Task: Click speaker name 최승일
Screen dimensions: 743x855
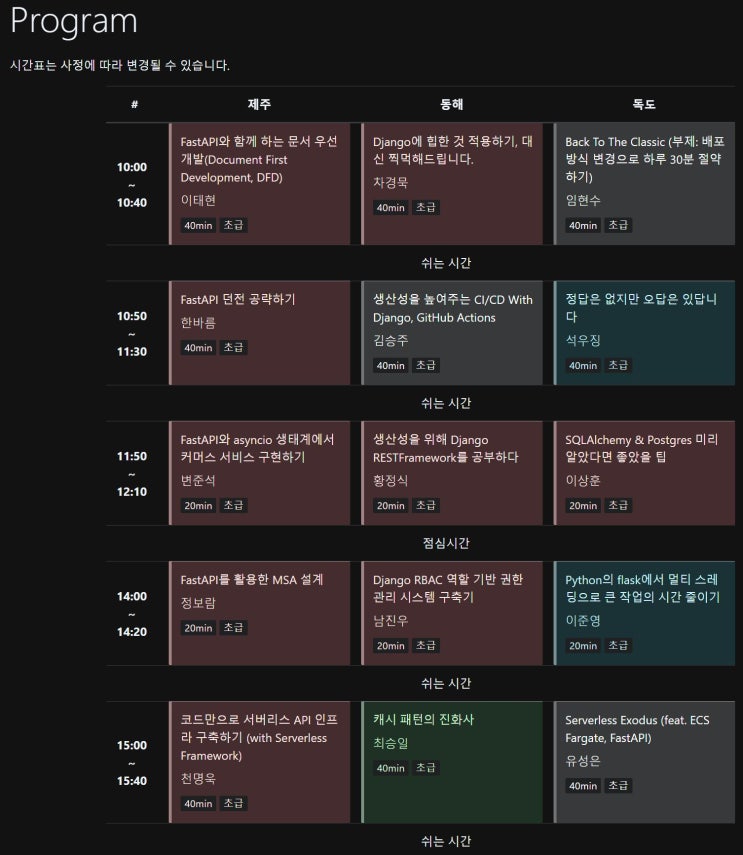Action: click(391, 743)
